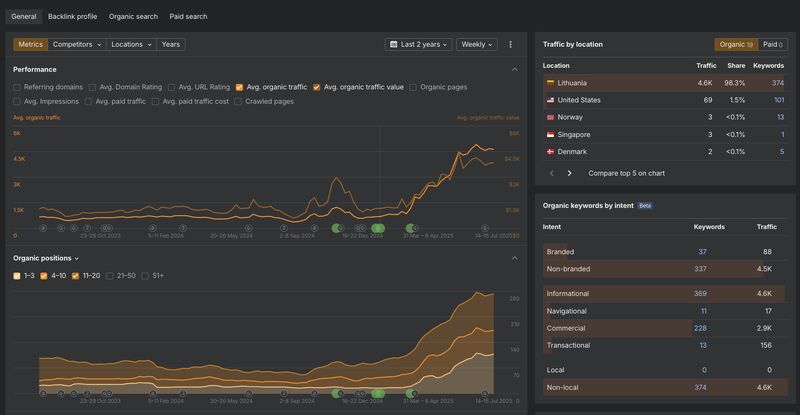
Task: Open the Weekly interval dropdown
Action: click(479, 45)
